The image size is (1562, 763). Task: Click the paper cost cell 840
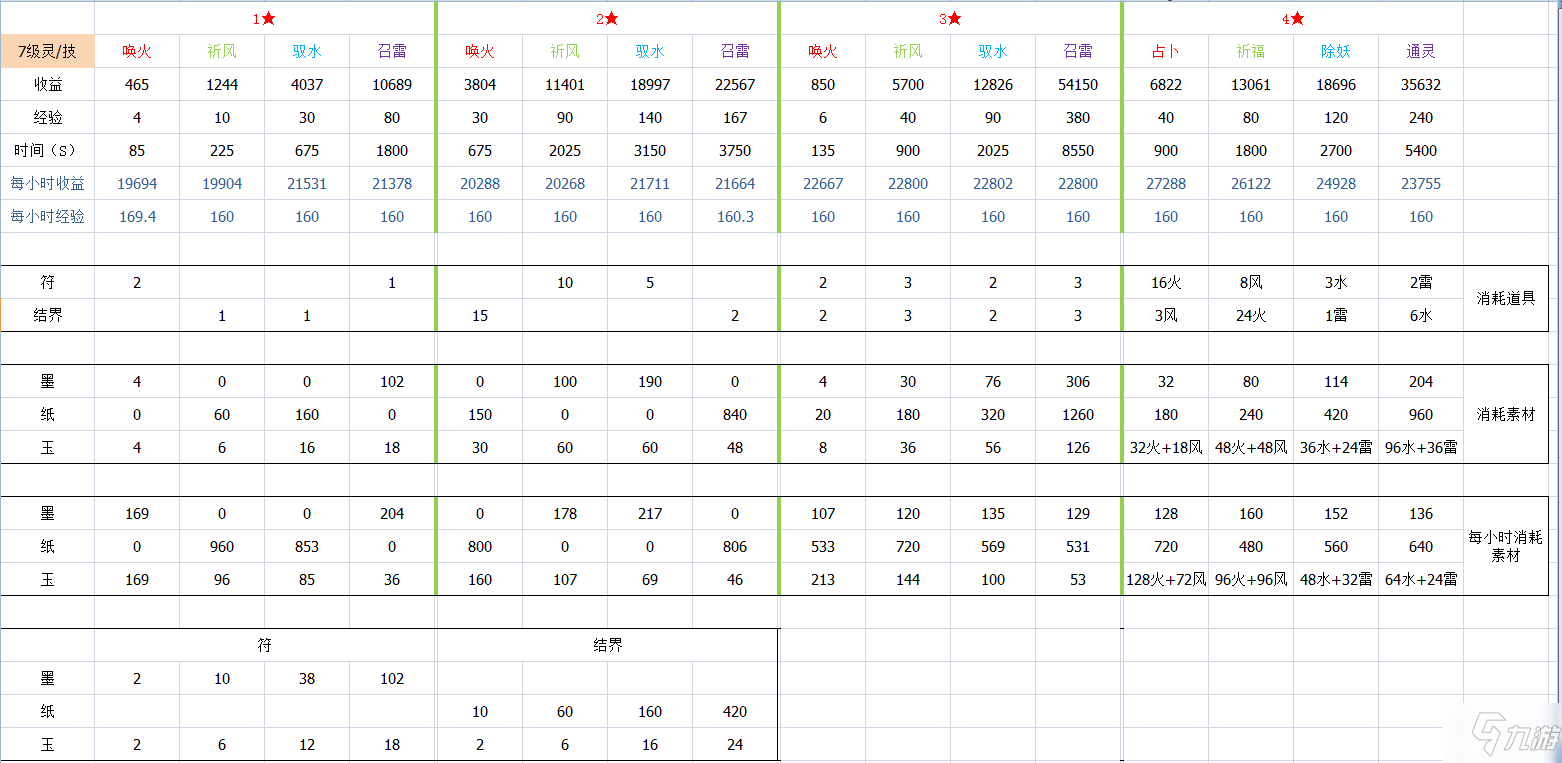point(735,415)
